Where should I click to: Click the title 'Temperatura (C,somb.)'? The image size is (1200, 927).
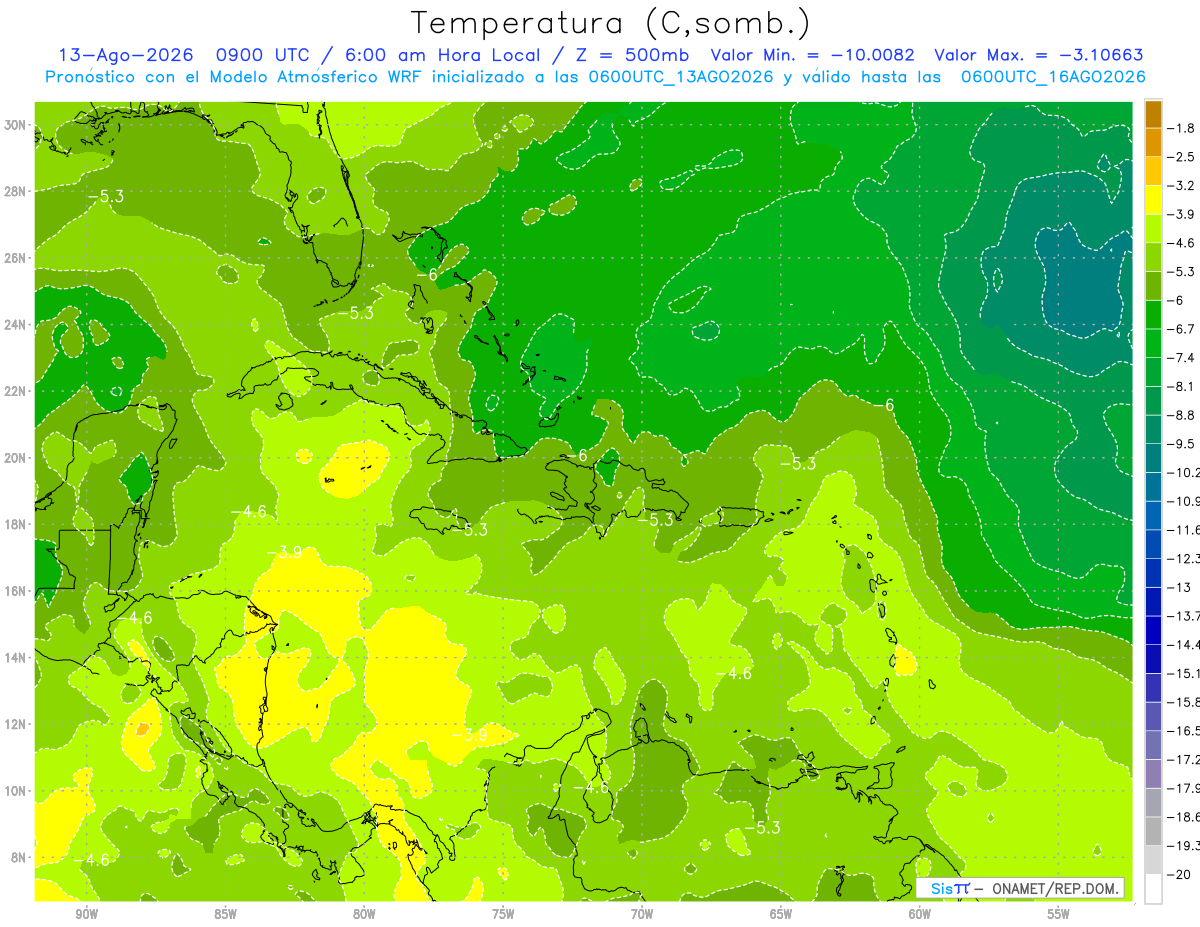pyautogui.click(x=610, y=23)
